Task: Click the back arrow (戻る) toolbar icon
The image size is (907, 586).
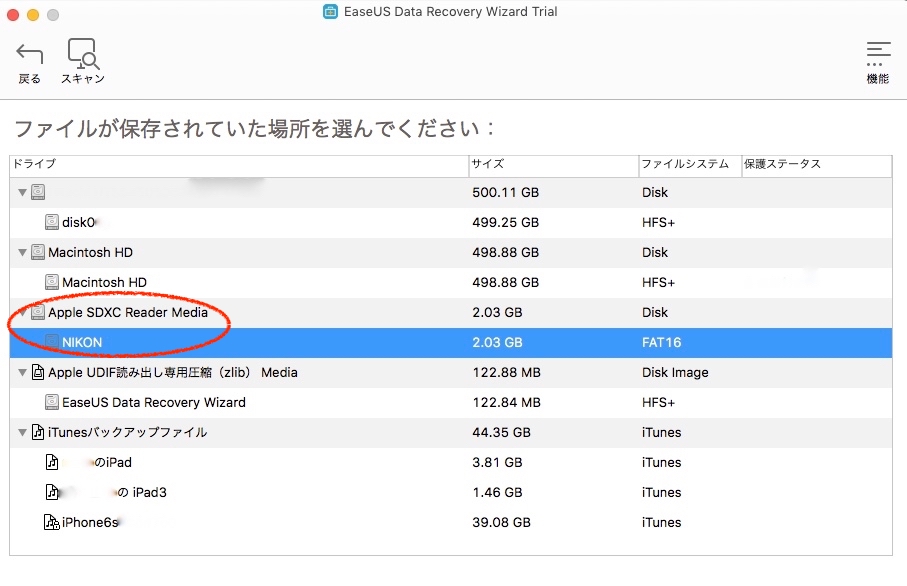Action: click(30, 54)
